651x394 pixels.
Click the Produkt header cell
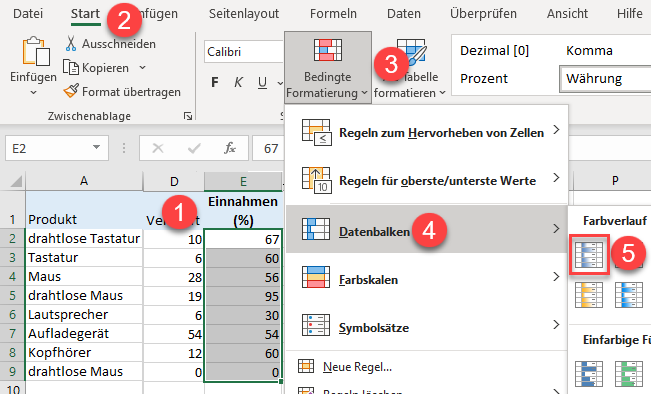(x=84, y=210)
